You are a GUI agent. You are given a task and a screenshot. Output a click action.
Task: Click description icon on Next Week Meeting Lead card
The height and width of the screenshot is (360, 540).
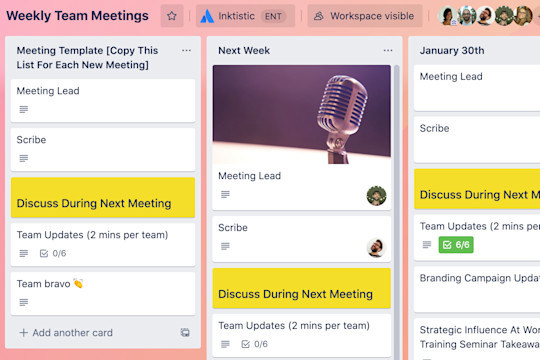[x=225, y=195]
